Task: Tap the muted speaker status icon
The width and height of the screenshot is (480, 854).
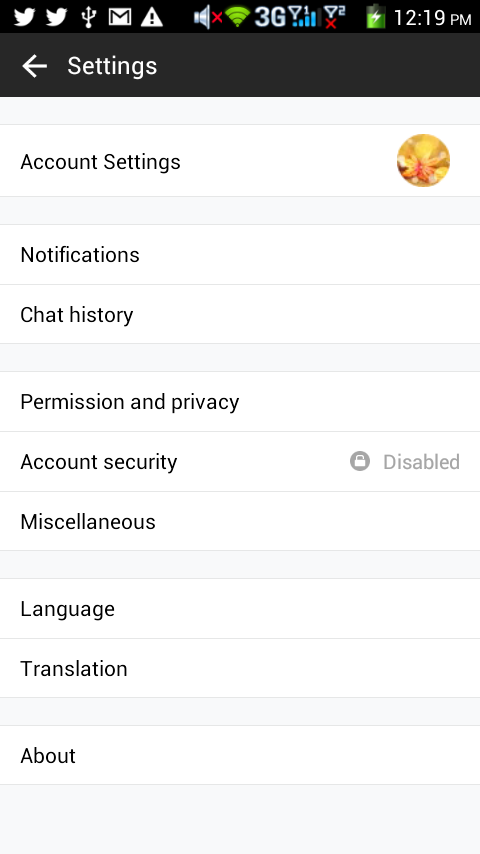Action: (x=208, y=17)
